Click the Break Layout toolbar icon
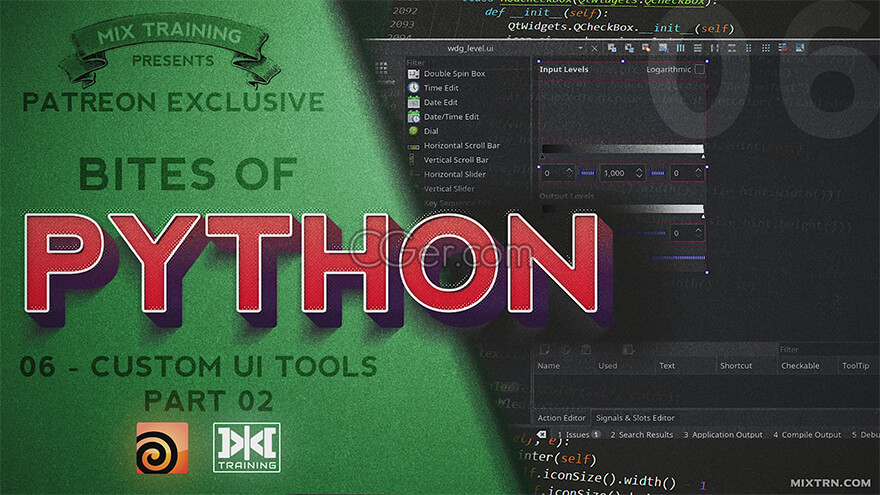Image resolution: width=880 pixels, height=495 pixels. click(782, 48)
